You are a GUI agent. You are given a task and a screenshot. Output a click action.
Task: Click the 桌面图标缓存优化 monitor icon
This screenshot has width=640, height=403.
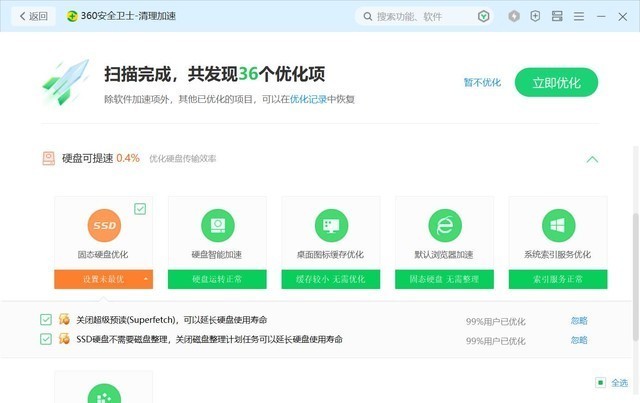pyautogui.click(x=331, y=225)
